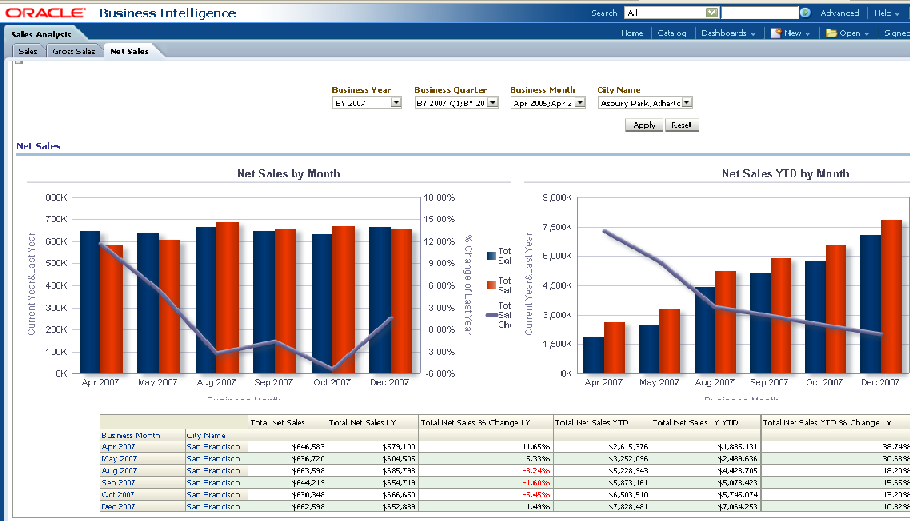Click Apr 2007 in the table
This screenshot has height=521, width=910.
[118, 447]
